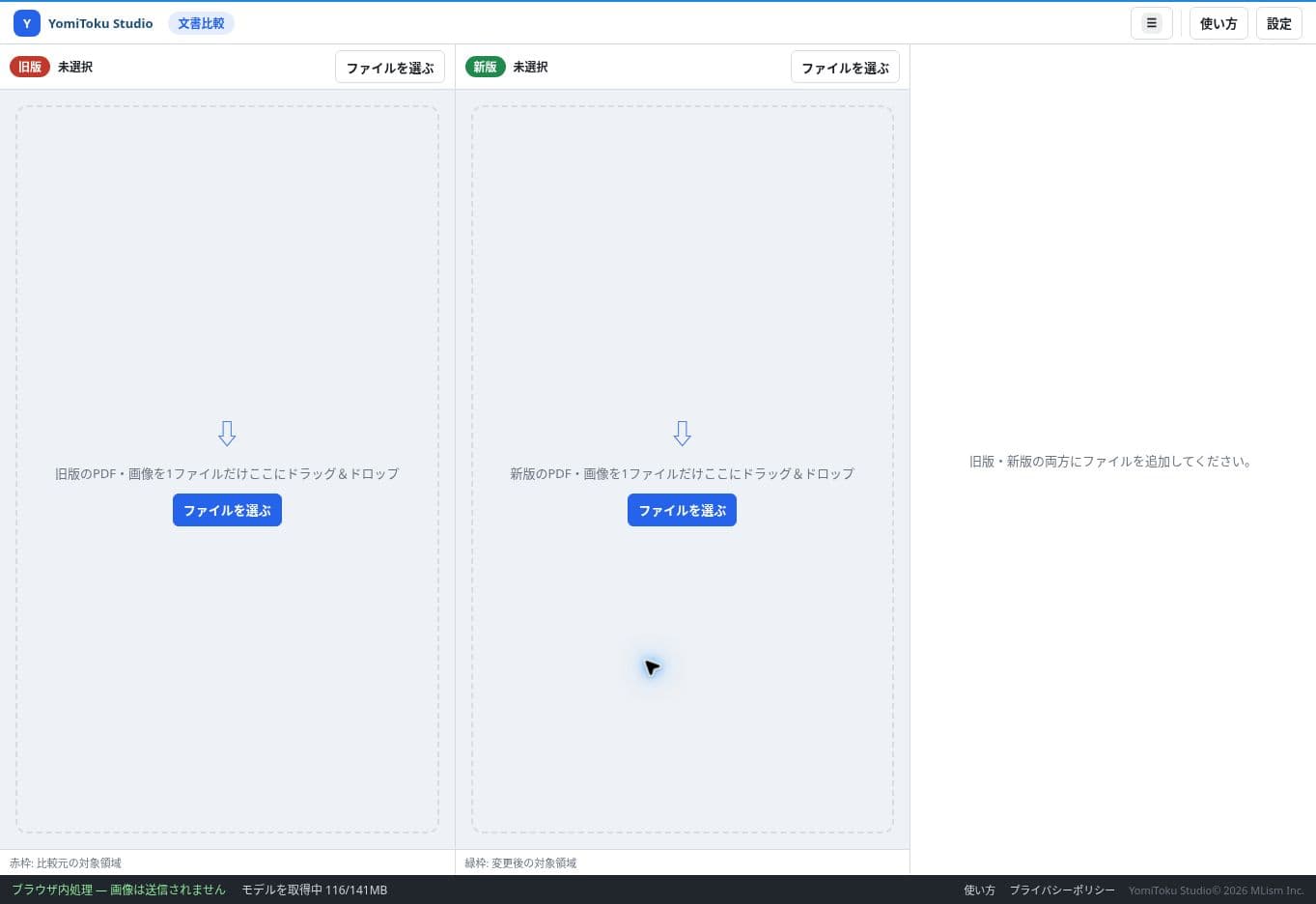Click old version drag & drop instruction text
The image size is (1316, 904).
tap(227, 474)
